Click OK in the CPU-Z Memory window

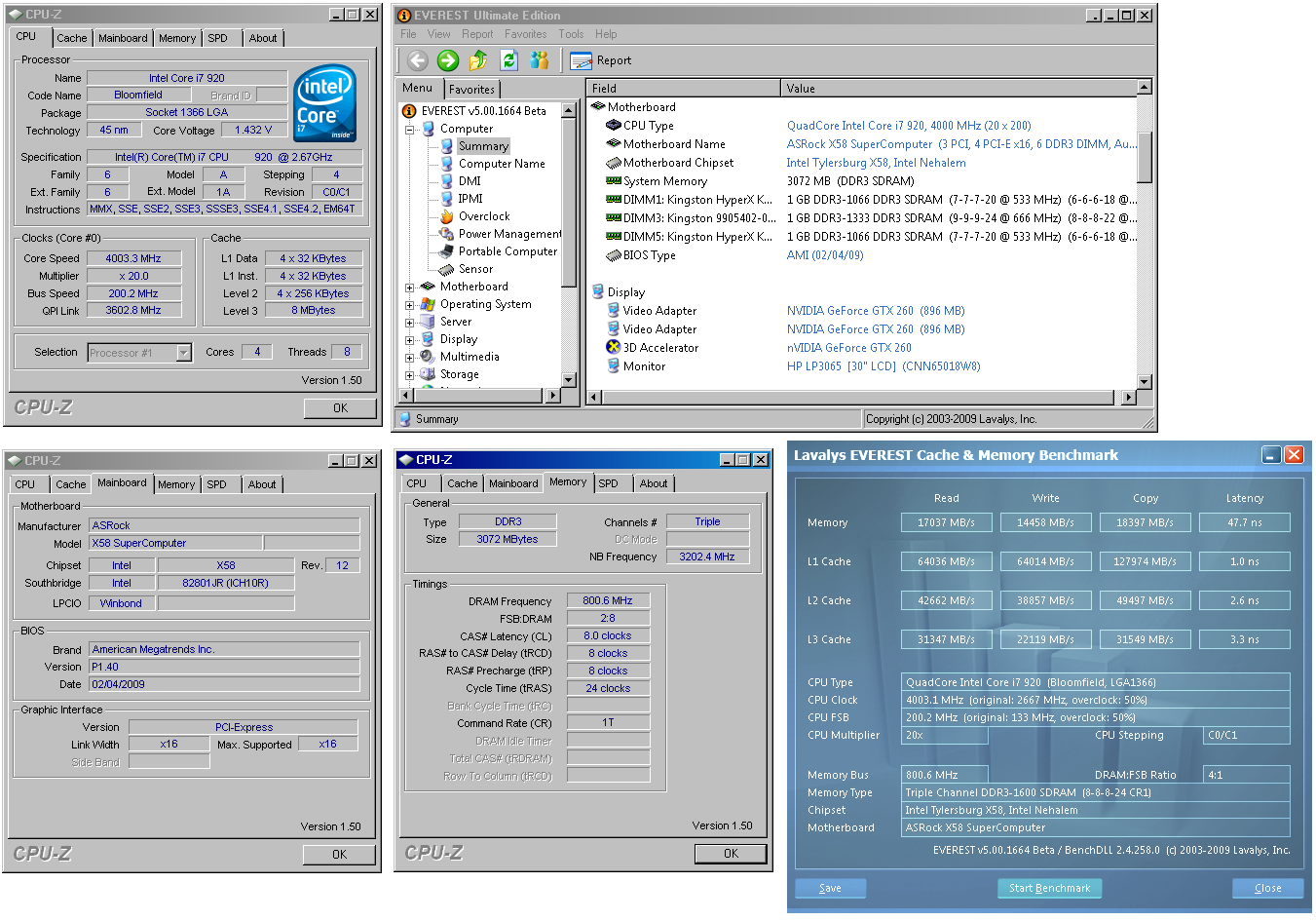coord(731,854)
